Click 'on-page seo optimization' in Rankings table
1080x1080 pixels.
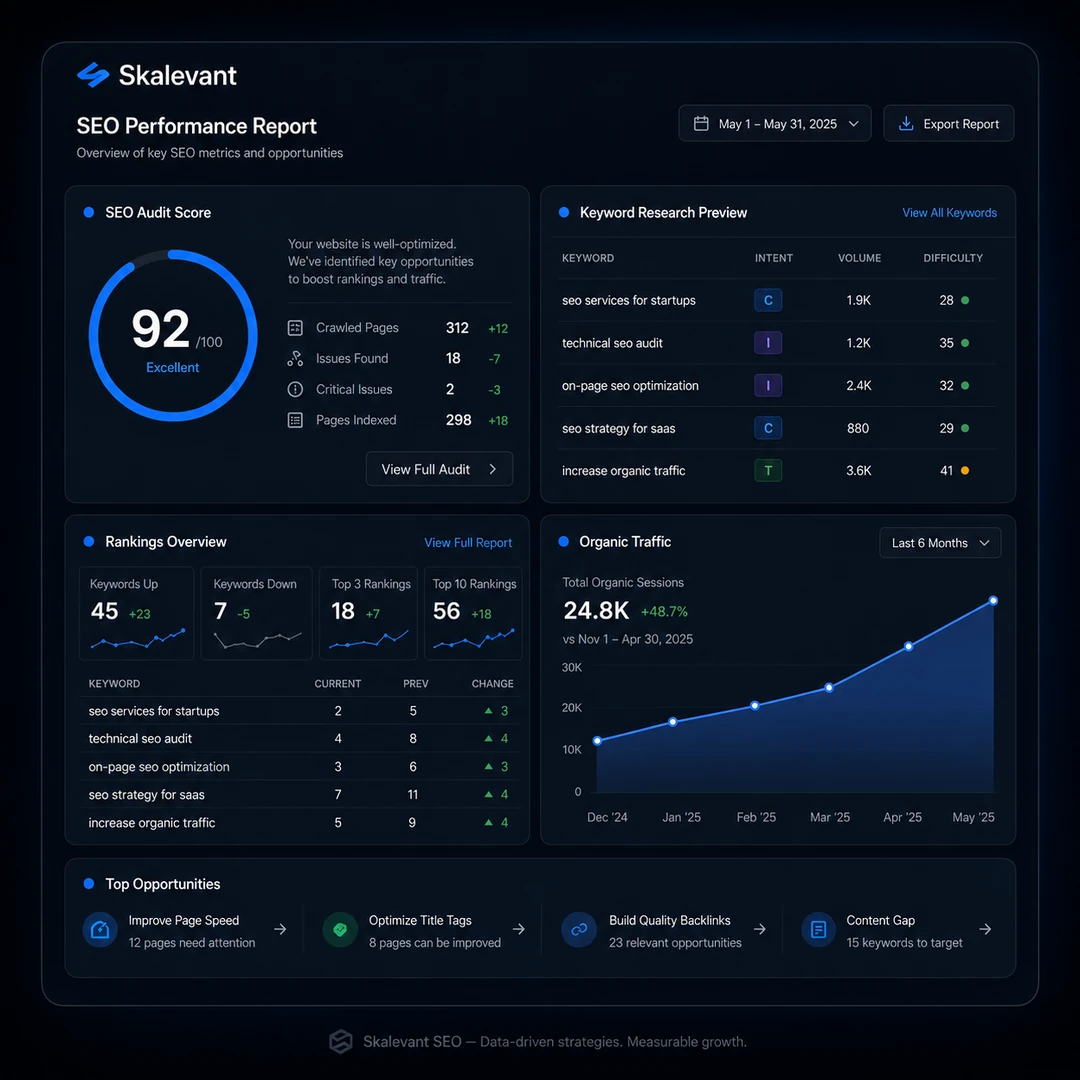click(x=159, y=767)
